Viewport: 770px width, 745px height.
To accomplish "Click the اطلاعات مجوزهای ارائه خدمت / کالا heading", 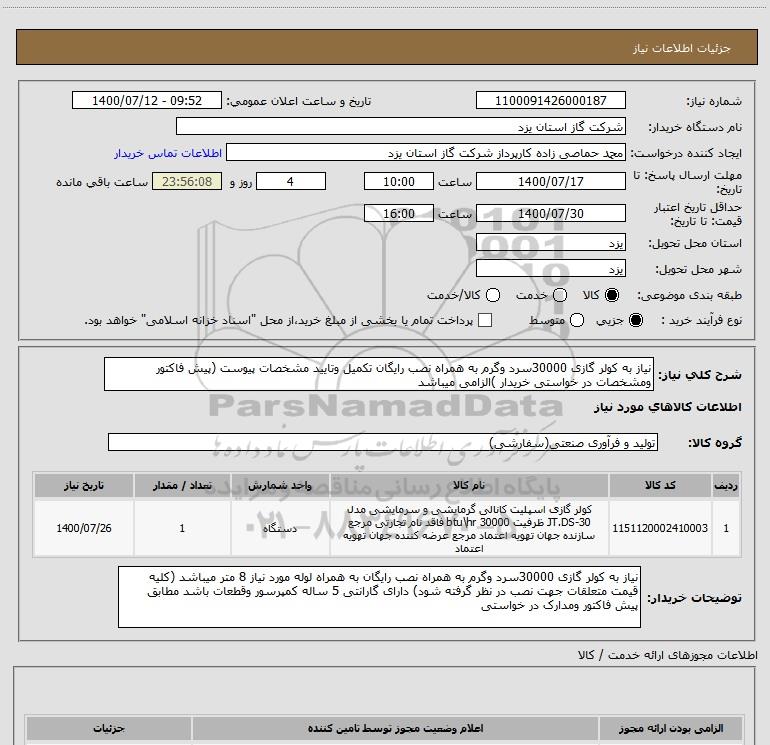I will (667, 655).
